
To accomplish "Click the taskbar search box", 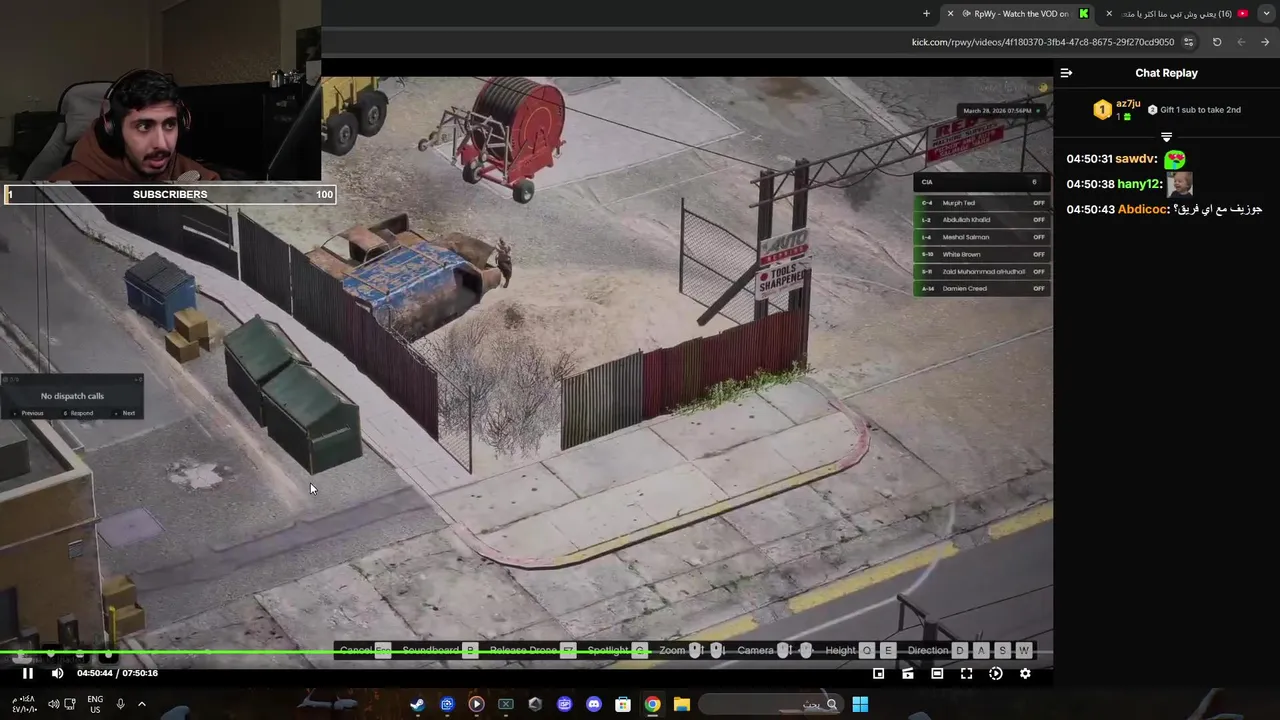I will (x=770, y=704).
